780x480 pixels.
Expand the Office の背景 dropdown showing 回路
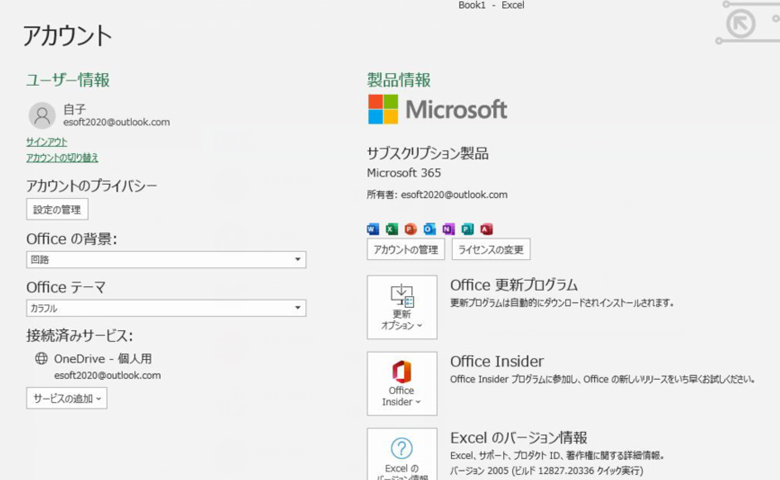(x=166, y=260)
